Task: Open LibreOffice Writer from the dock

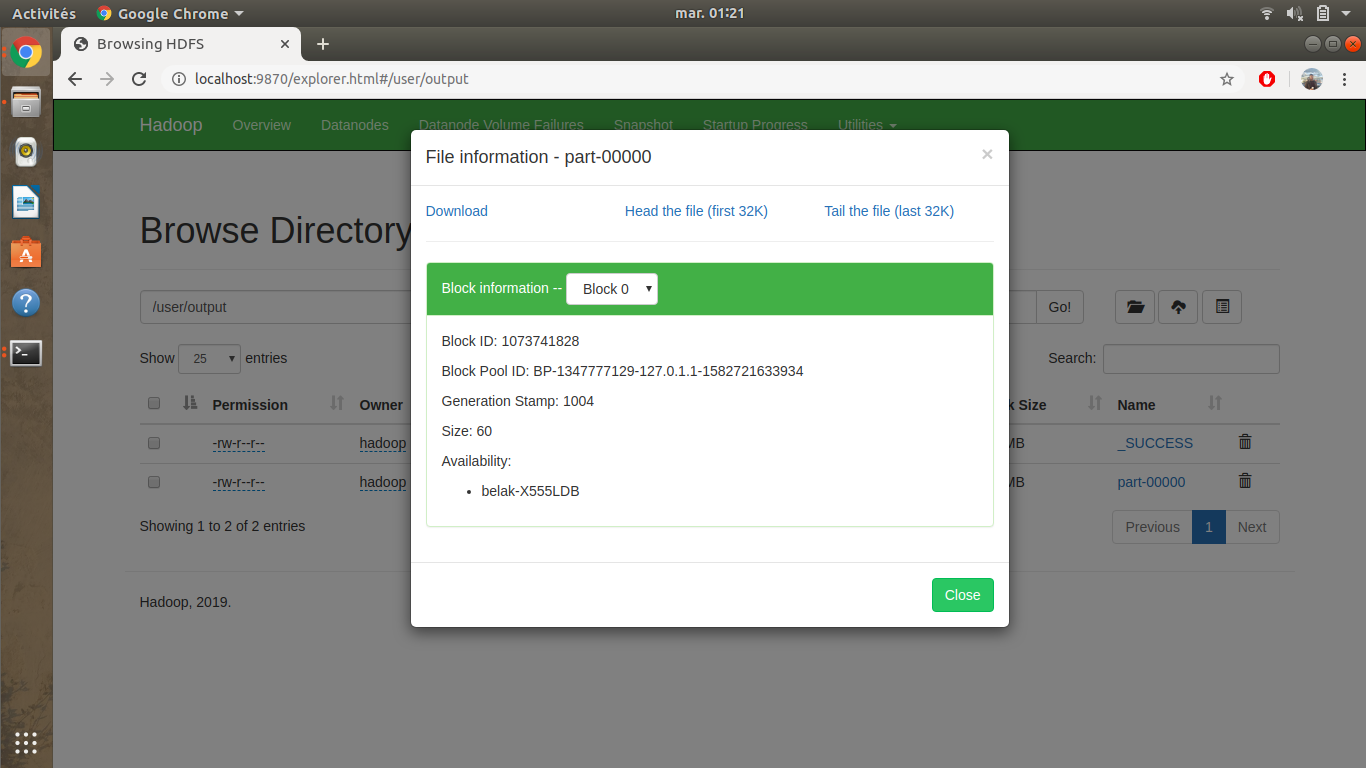Action: (x=26, y=202)
